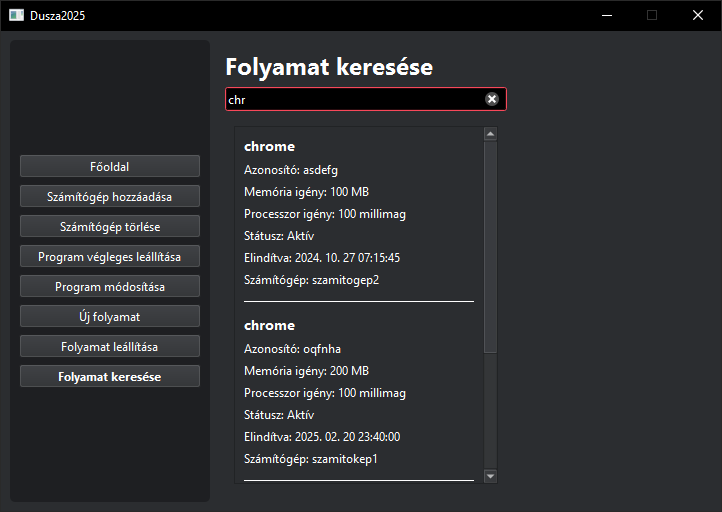Screen dimensions: 722x512
Task: Click the scrollbar up arrow
Action: pyautogui.click(x=490, y=134)
